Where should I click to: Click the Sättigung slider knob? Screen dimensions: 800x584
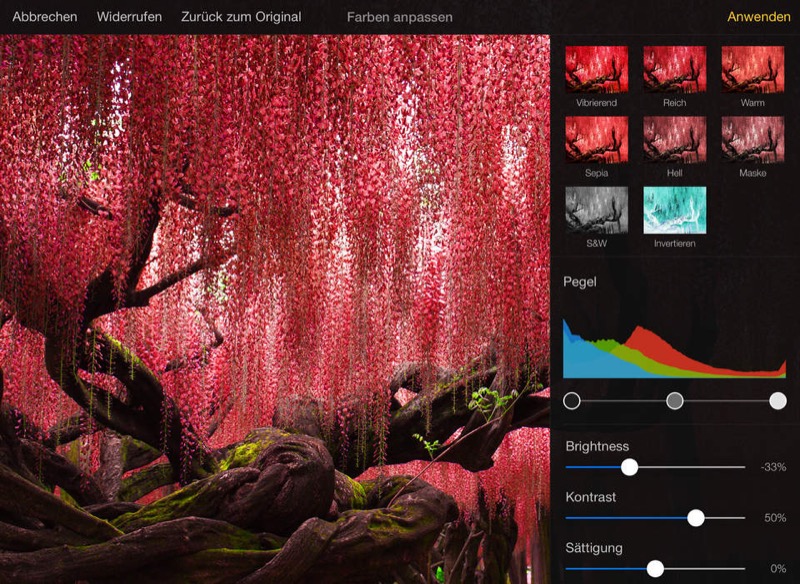[655, 569]
